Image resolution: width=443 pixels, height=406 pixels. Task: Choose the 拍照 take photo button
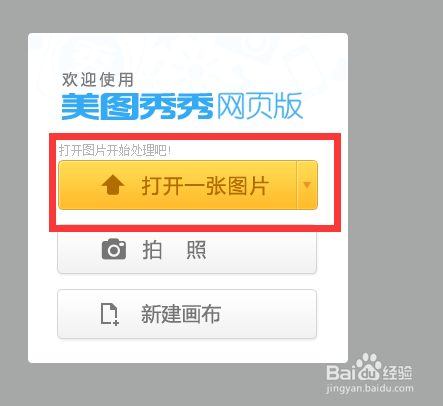(x=187, y=252)
